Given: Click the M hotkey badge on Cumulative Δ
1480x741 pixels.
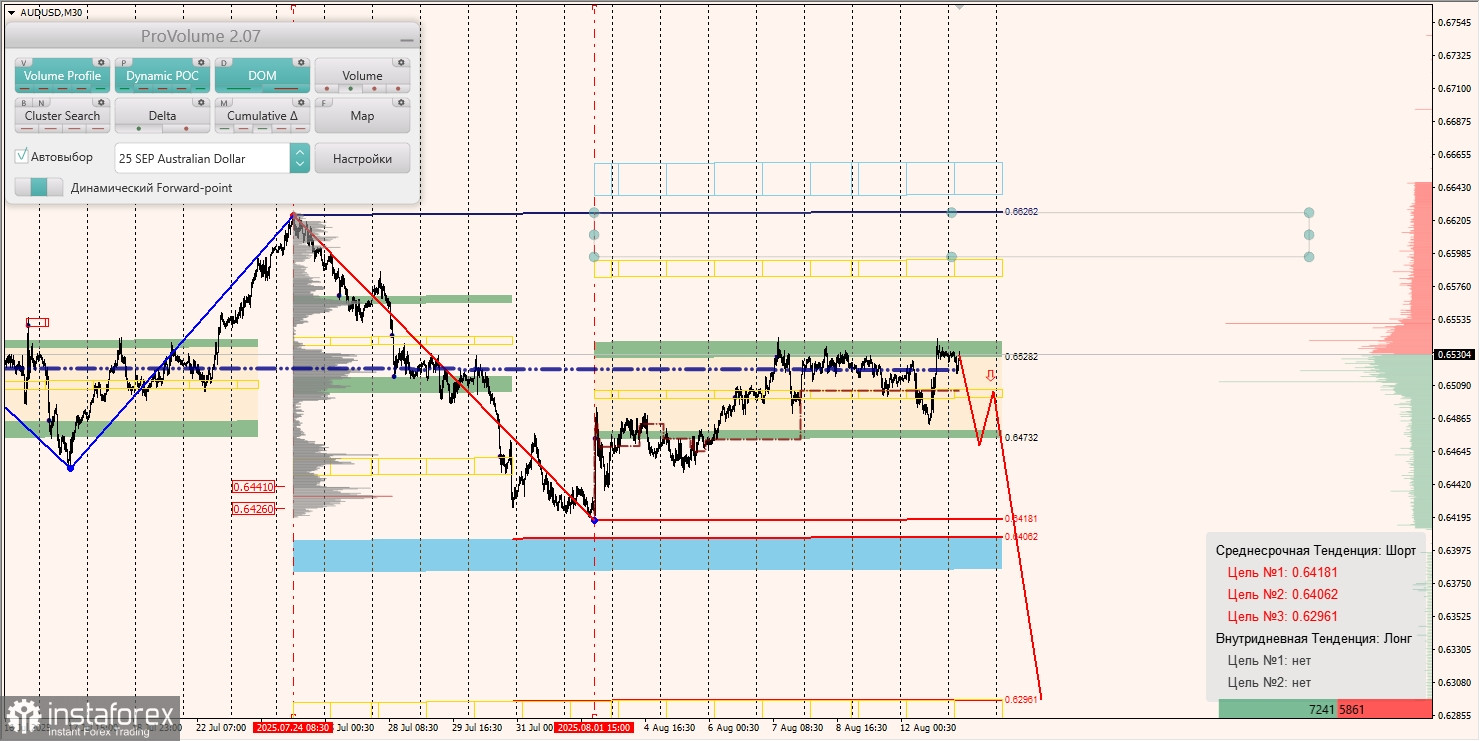Looking at the screenshot, I should coord(224,102).
